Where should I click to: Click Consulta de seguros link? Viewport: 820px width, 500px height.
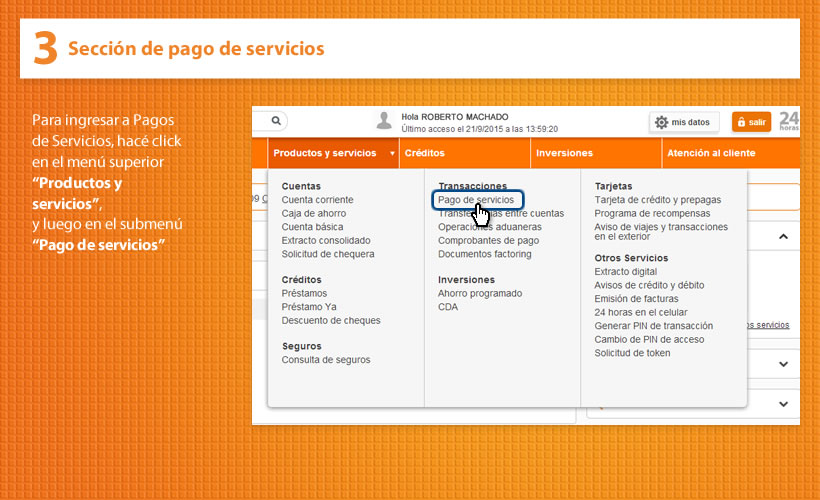(x=325, y=360)
